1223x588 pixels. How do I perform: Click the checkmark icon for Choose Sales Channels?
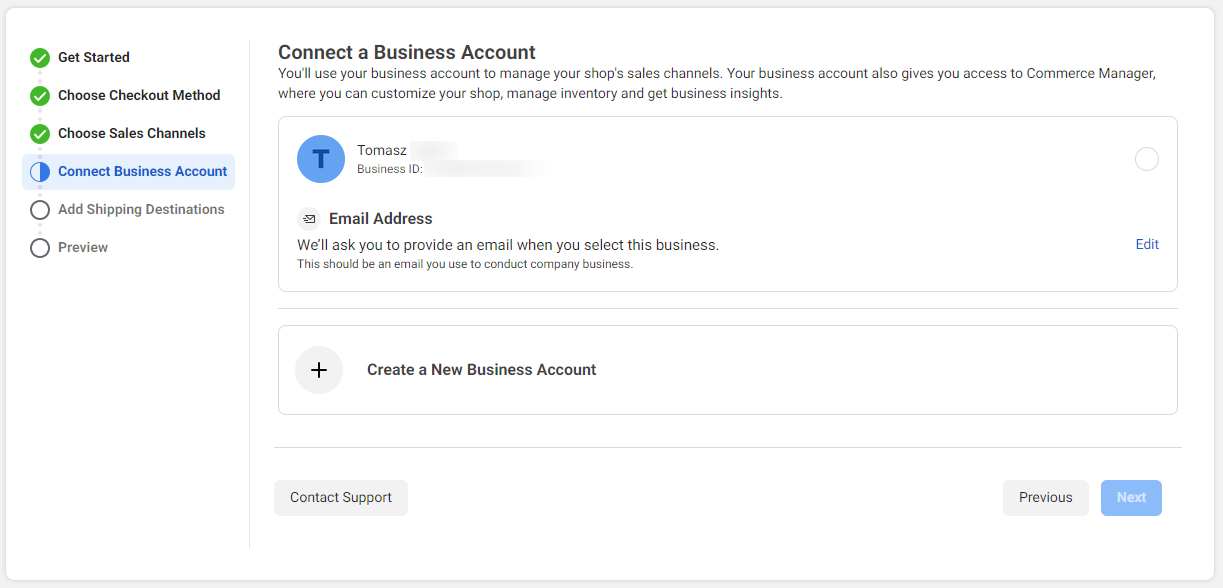(x=40, y=133)
